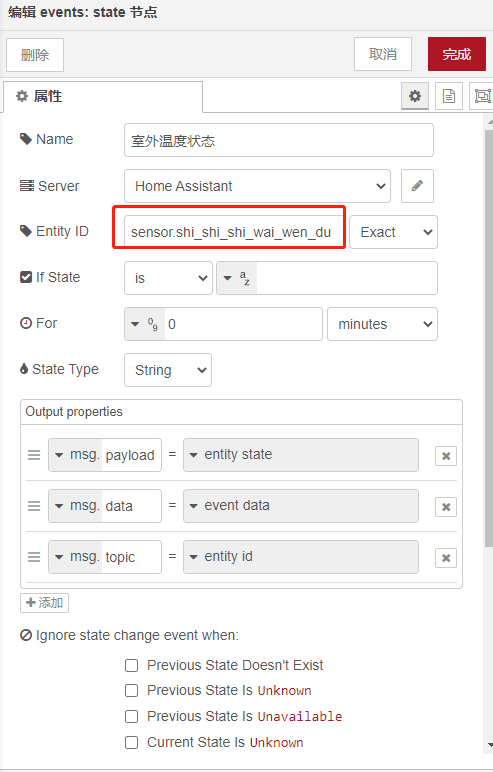Click the red 完成 button
Viewport: 493px width, 772px height.
[x=457, y=54]
